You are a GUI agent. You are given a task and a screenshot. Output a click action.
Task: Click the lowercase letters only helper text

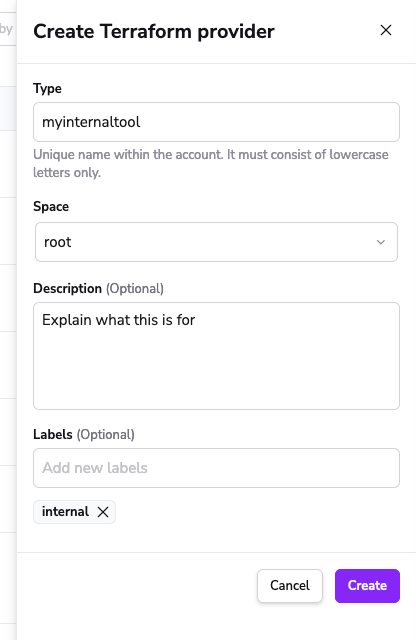pyautogui.click(x=211, y=163)
